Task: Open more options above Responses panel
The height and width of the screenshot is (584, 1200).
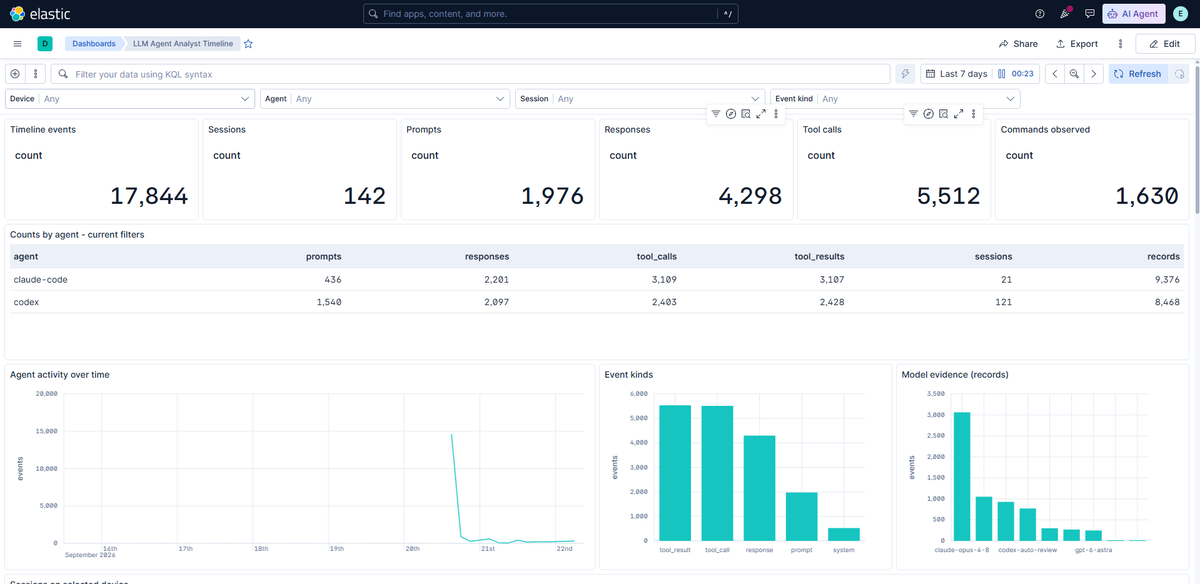Action: coord(776,114)
